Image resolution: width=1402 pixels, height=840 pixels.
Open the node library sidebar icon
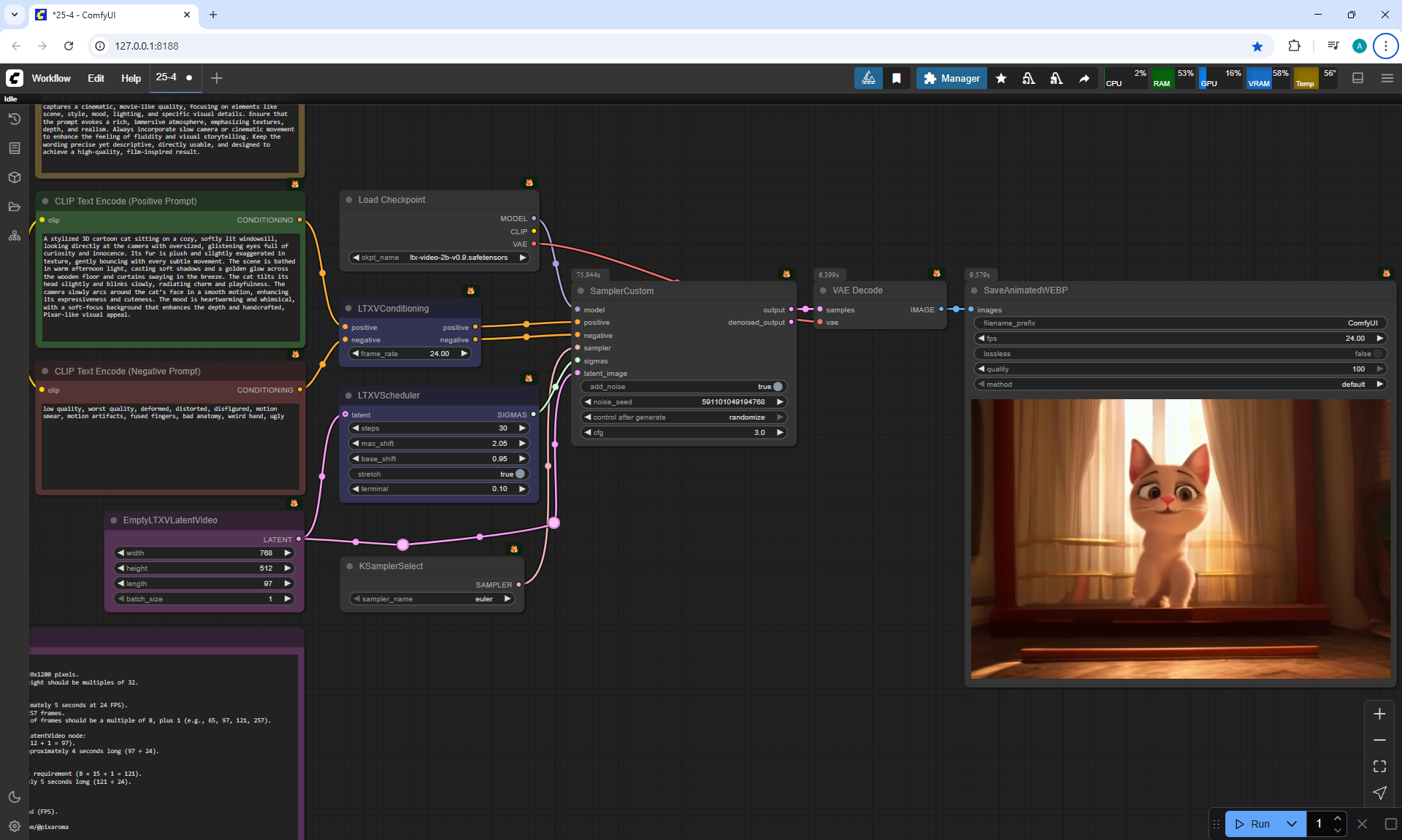click(14, 148)
